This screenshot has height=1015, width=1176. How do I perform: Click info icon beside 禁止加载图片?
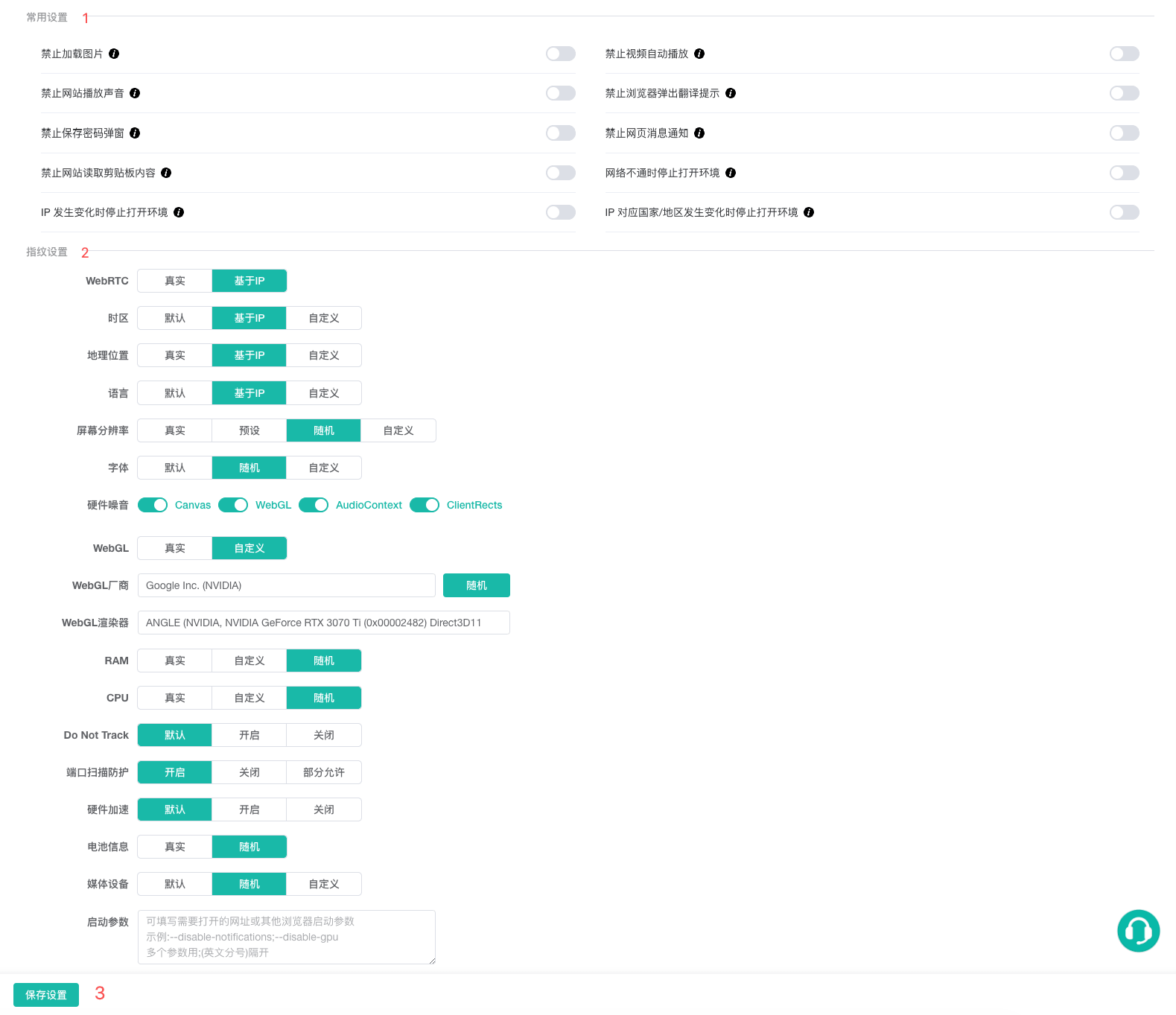coord(114,54)
